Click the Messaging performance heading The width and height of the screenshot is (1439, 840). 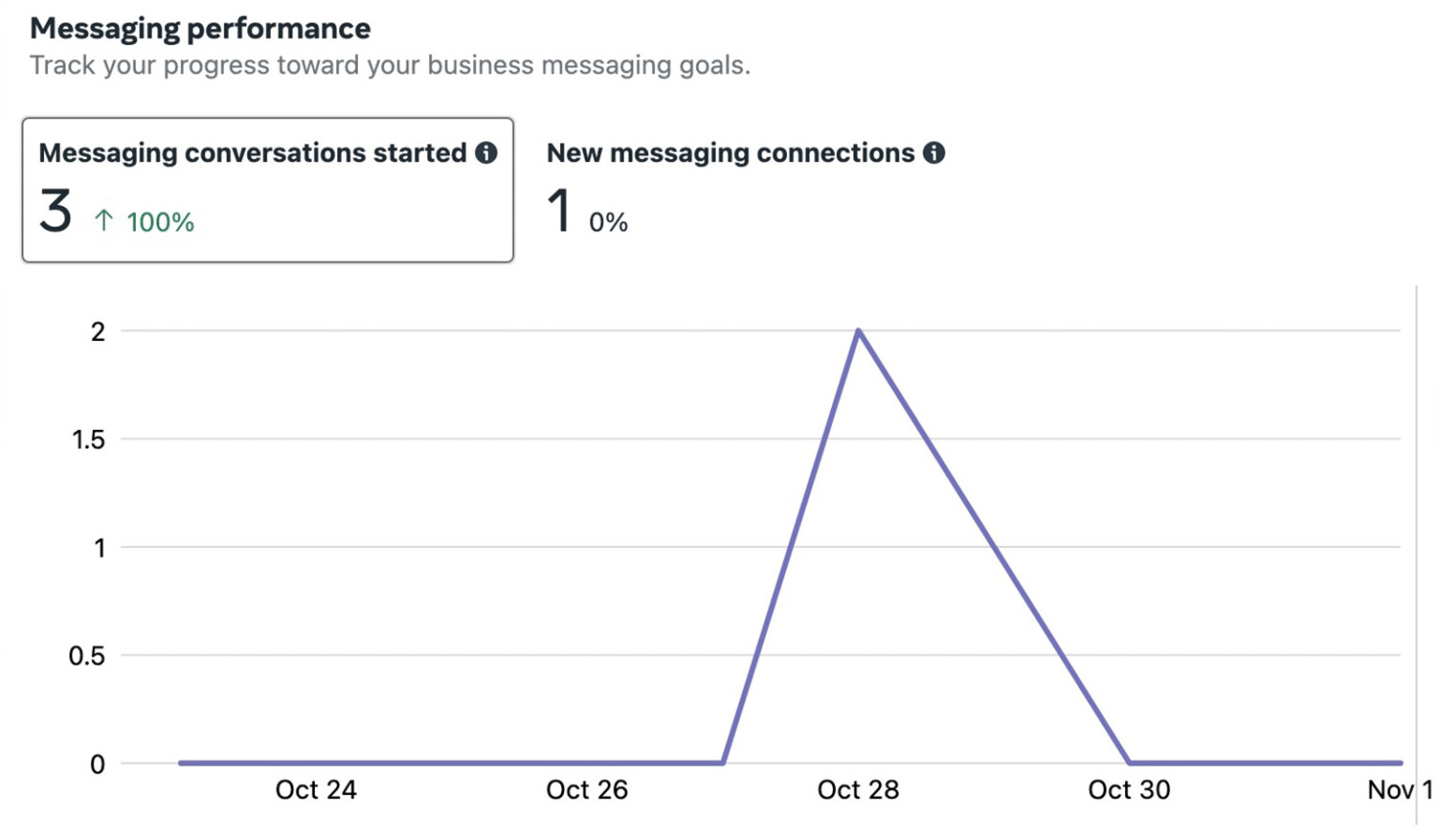coord(200,29)
